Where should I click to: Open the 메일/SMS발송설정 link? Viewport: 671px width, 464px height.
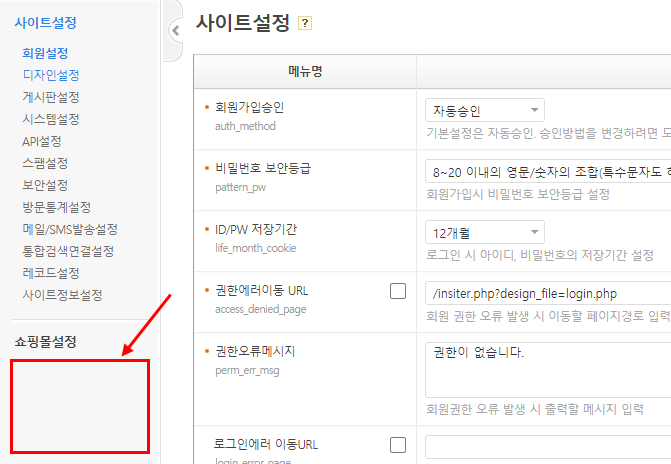[x=70, y=229]
